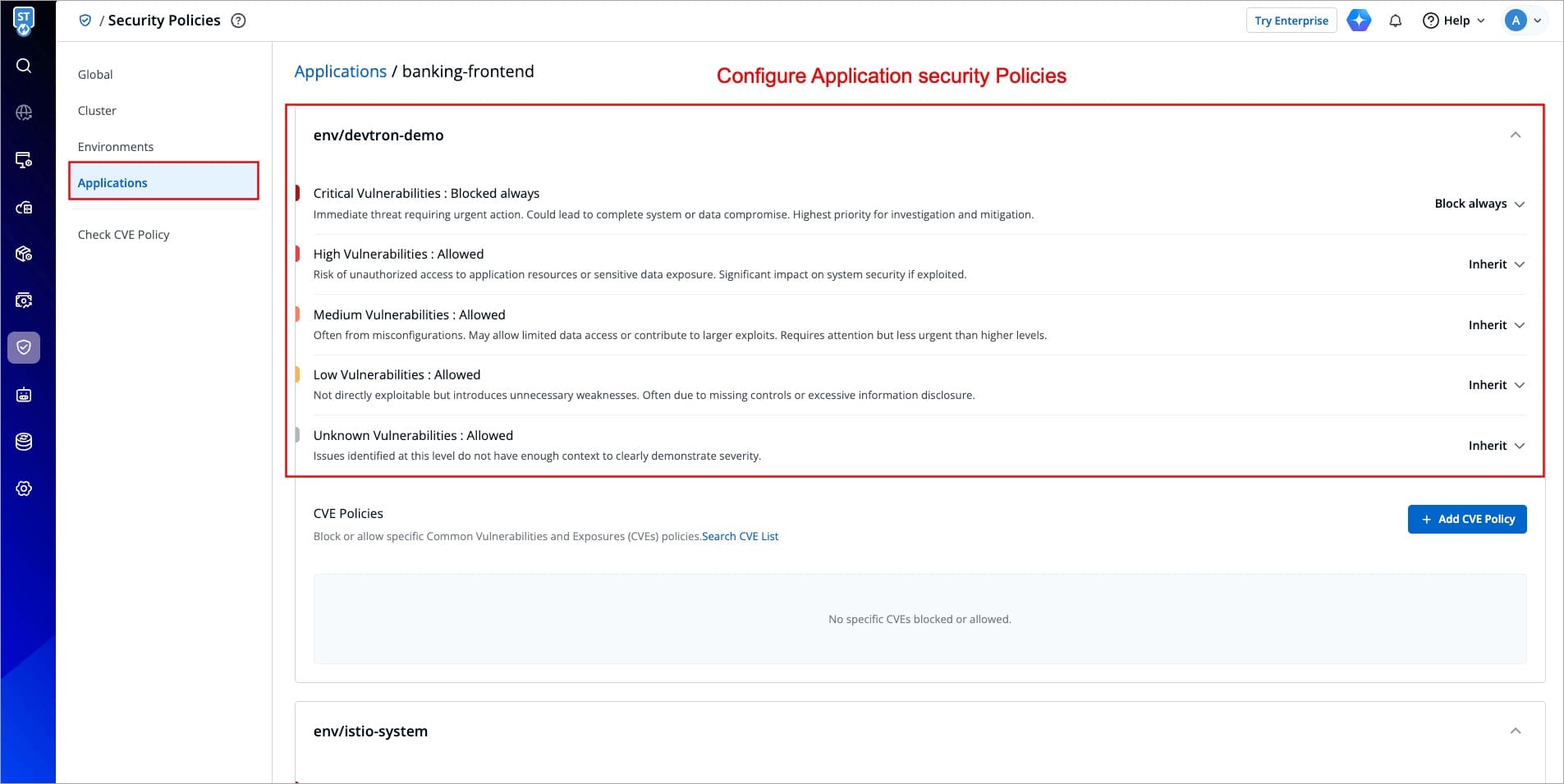
Task: Switch to Check CVE Policy
Action: pos(123,235)
